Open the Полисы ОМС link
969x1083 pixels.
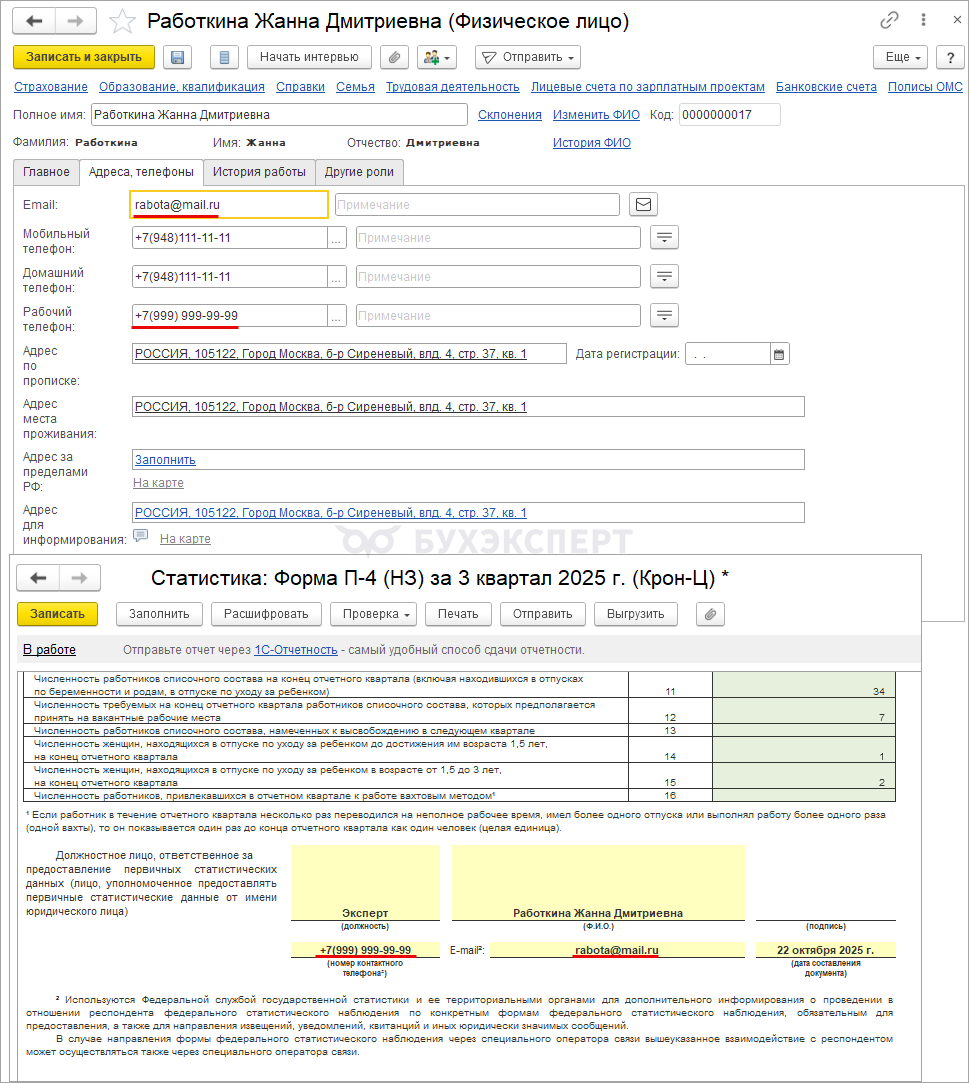[x=925, y=87]
